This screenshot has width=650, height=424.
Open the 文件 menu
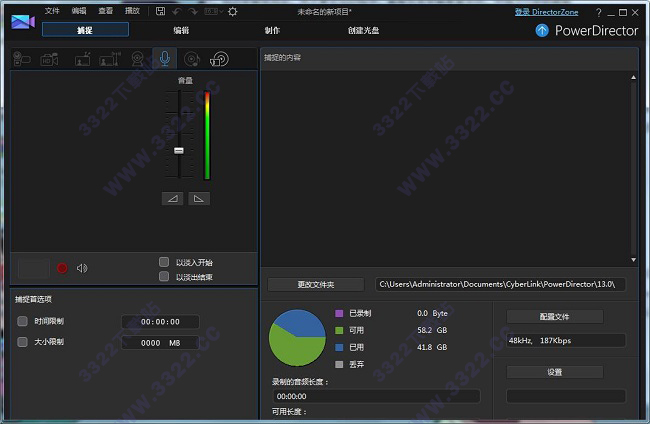pyautogui.click(x=52, y=11)
